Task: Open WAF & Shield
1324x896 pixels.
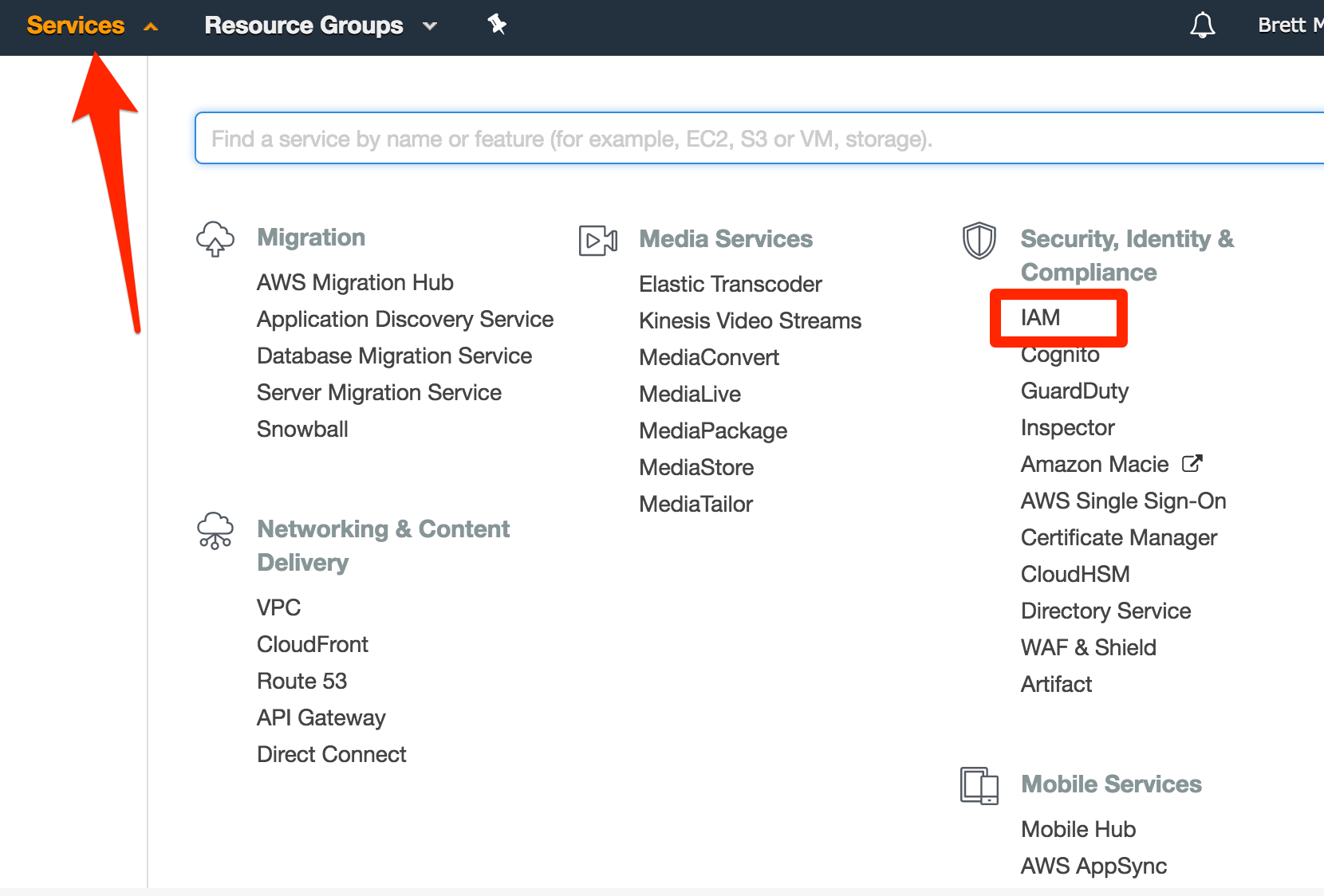Action: point(1088,647)
